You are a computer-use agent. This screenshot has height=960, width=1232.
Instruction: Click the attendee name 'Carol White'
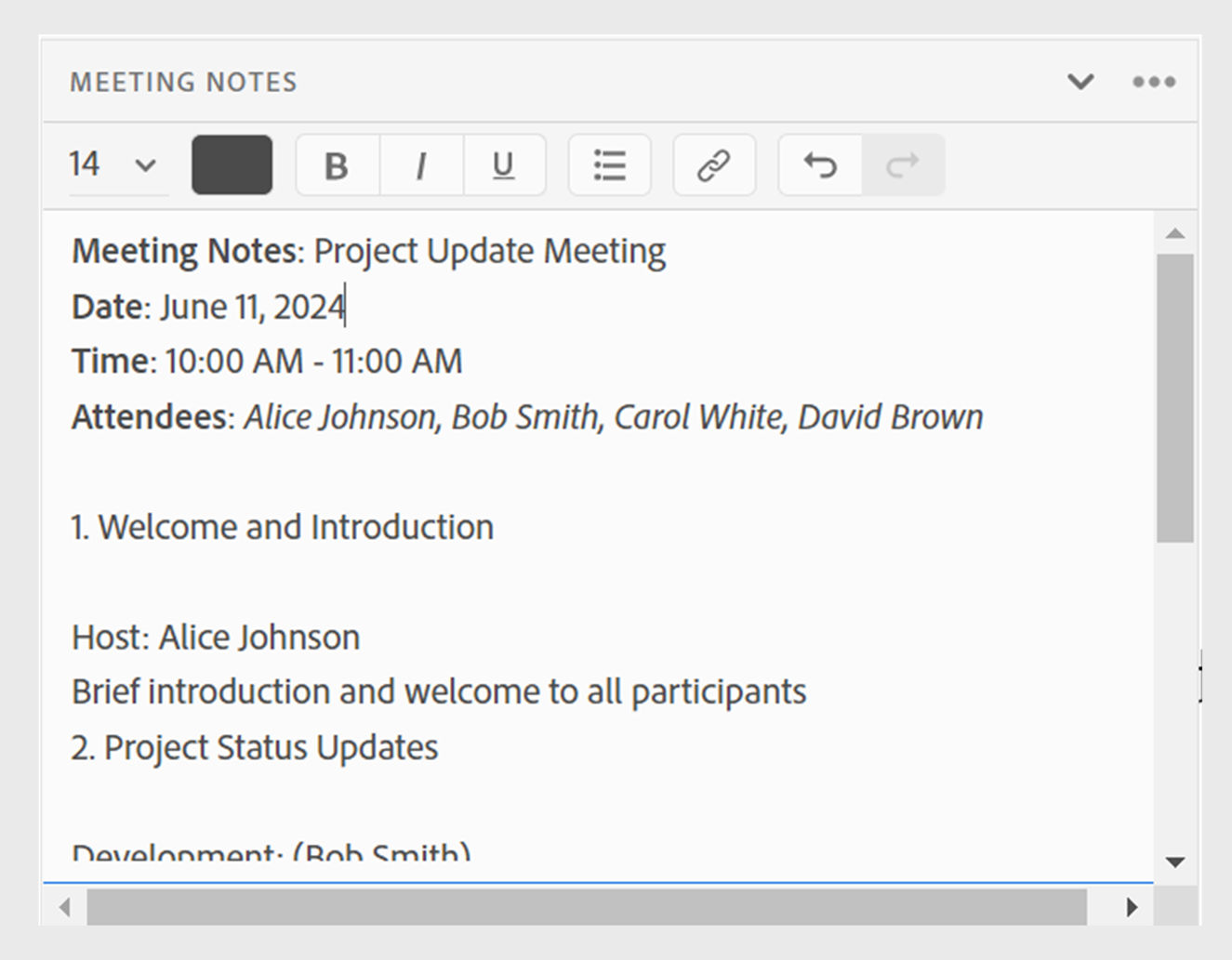click(698, 417)
